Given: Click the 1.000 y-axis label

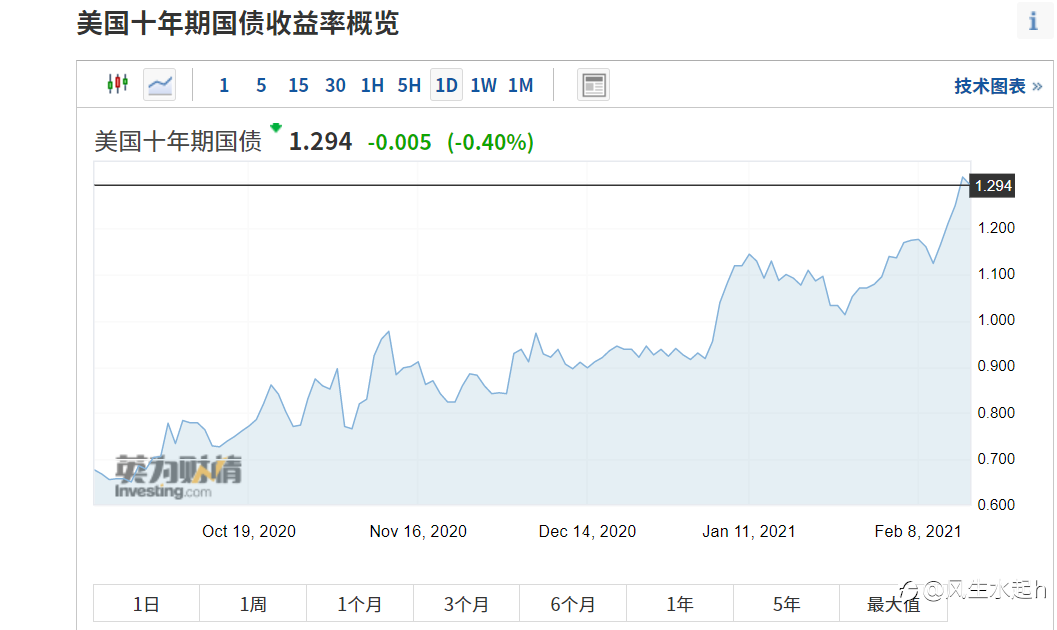Looking at the screenshot, I should pos(996,320).
